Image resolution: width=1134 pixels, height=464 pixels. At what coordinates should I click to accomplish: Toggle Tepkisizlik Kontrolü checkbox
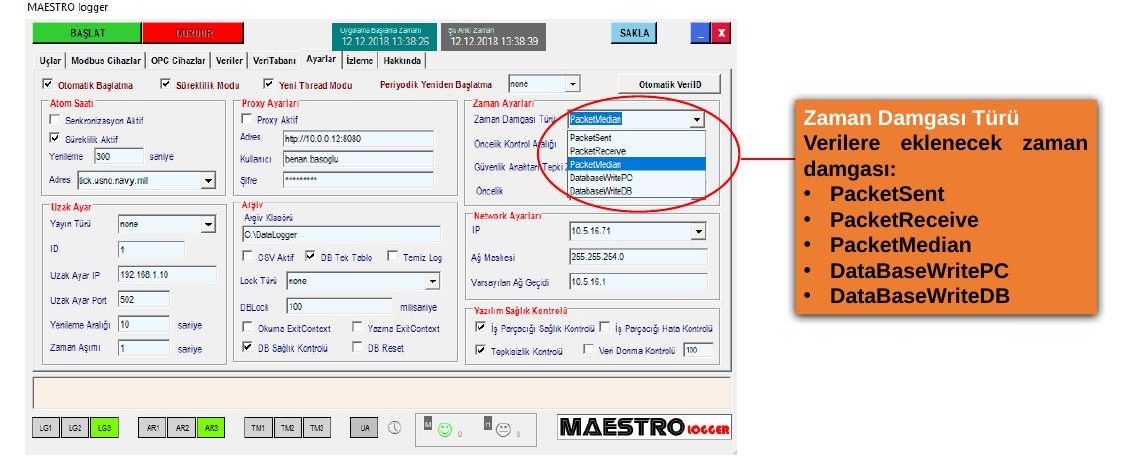pos(480,350)
